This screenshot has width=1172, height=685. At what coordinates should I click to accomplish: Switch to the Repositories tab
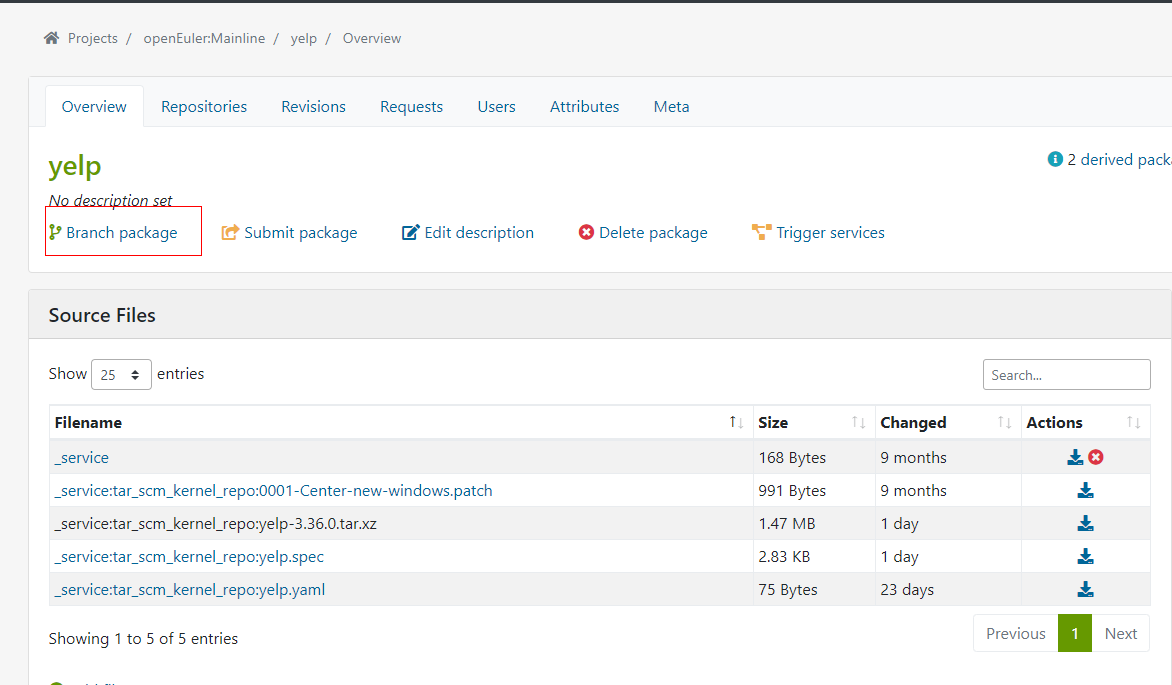point(204,106)
